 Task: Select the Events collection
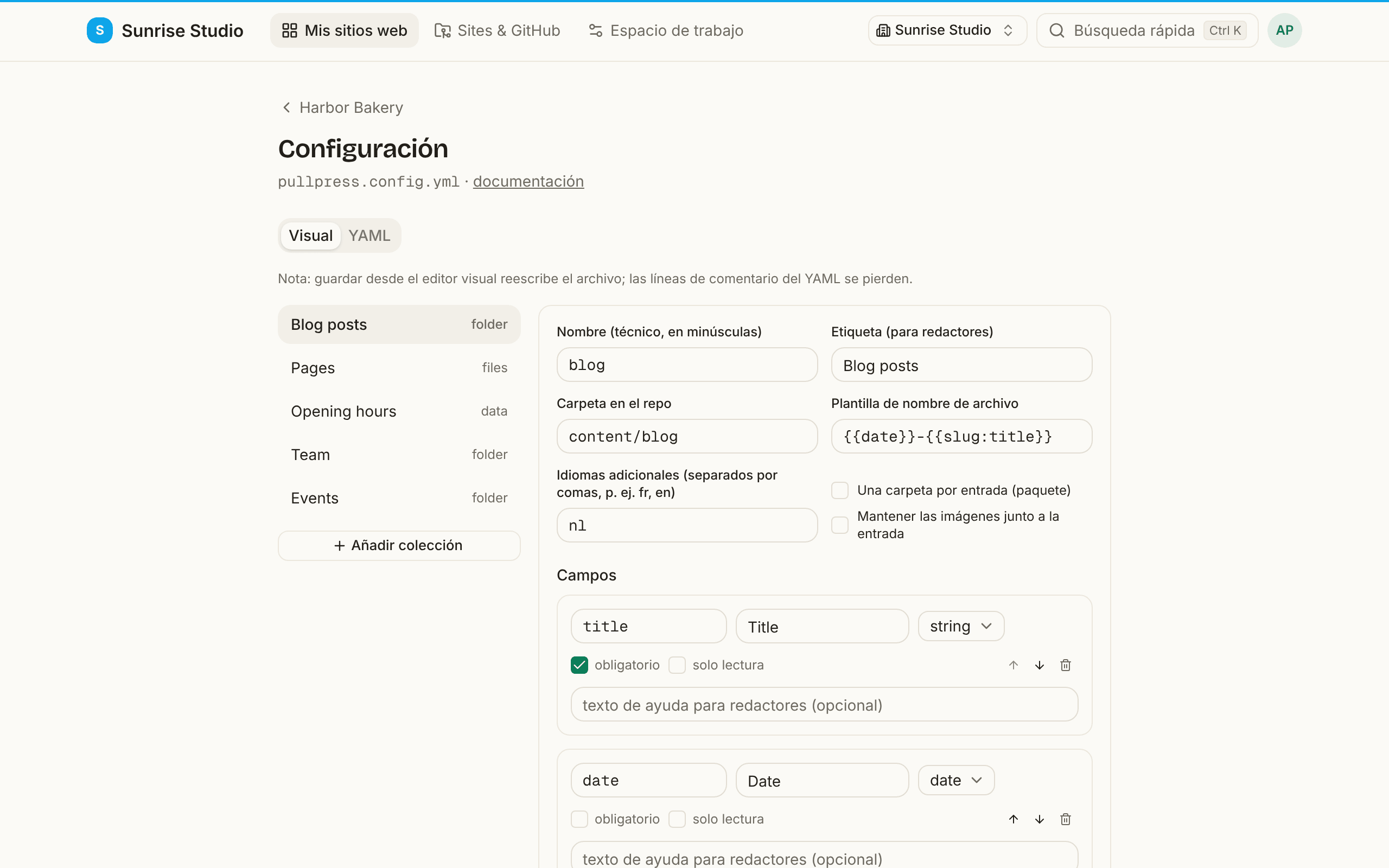[399, 497]
